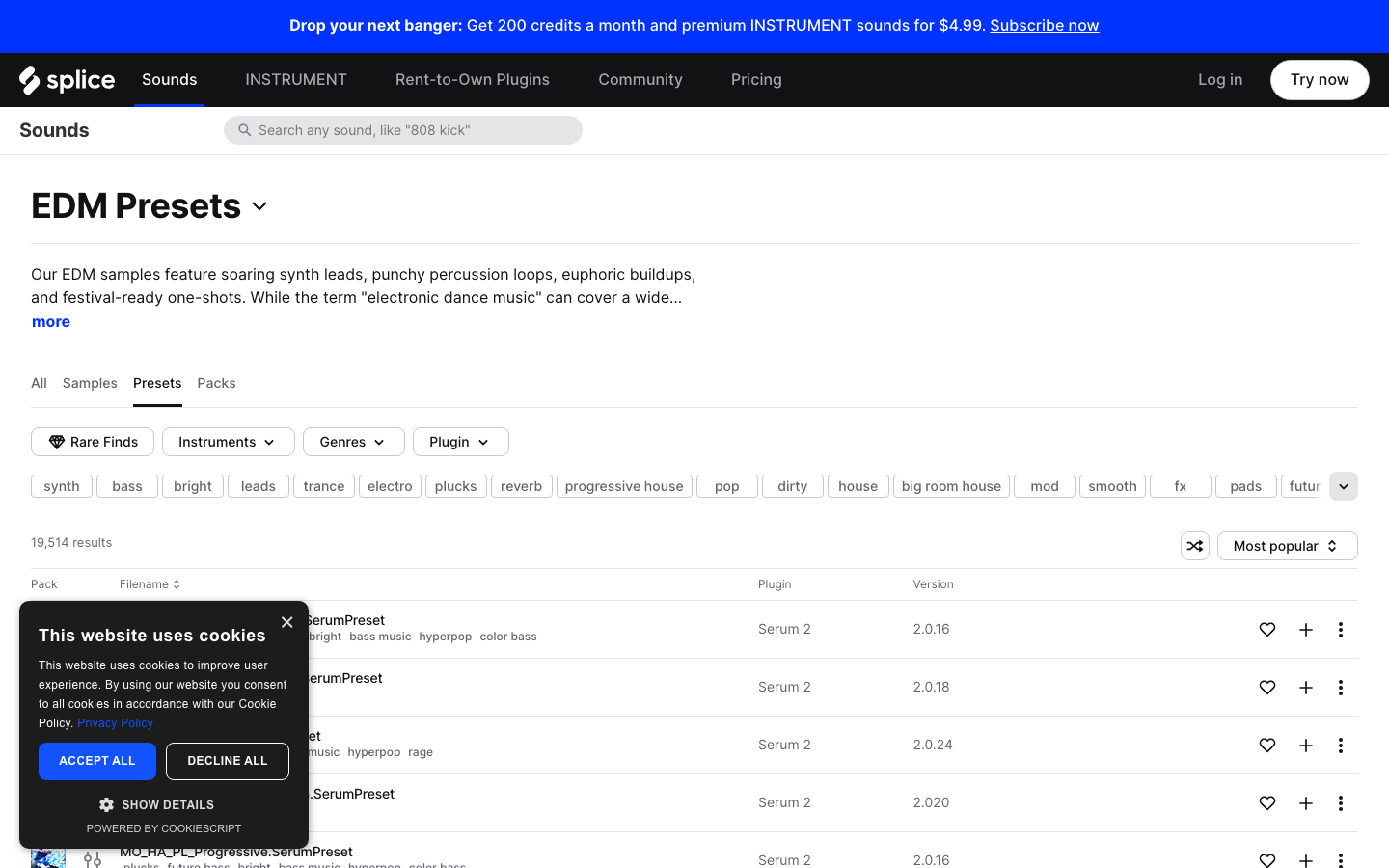1389x868 pixels.
Task: Click the Splice logo
Action: click(67, 80)
